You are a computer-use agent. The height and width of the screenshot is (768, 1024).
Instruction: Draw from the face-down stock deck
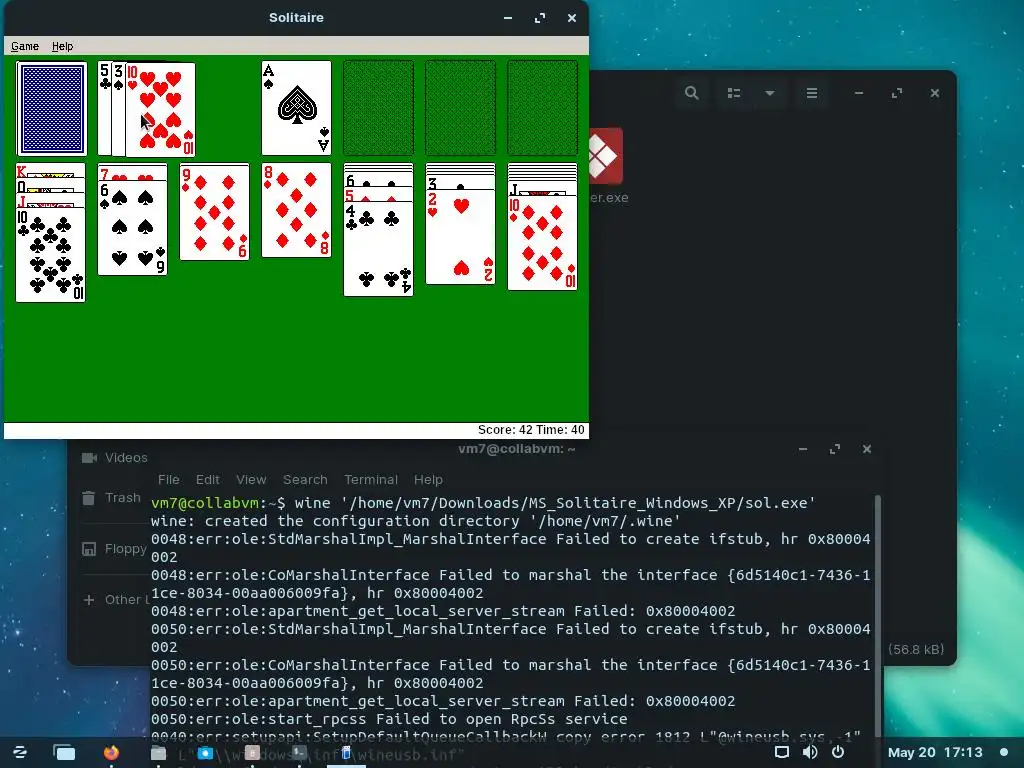tap(52, 108)
